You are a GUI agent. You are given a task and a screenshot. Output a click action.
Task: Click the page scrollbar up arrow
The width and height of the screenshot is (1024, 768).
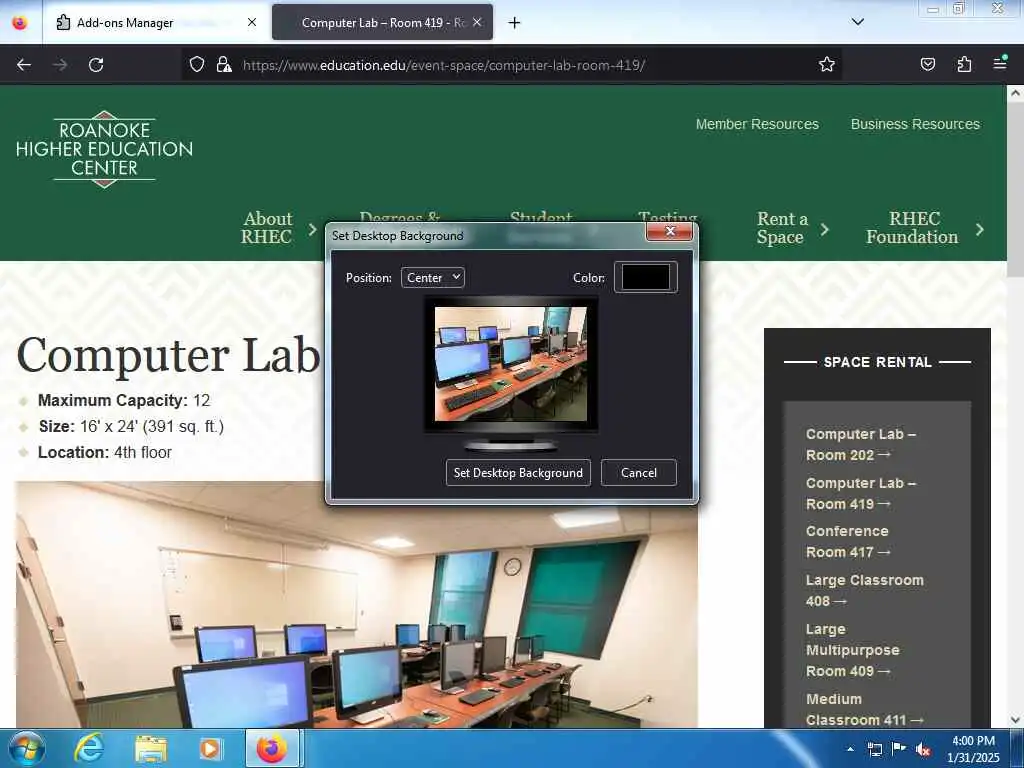(x=1015, y=93)
